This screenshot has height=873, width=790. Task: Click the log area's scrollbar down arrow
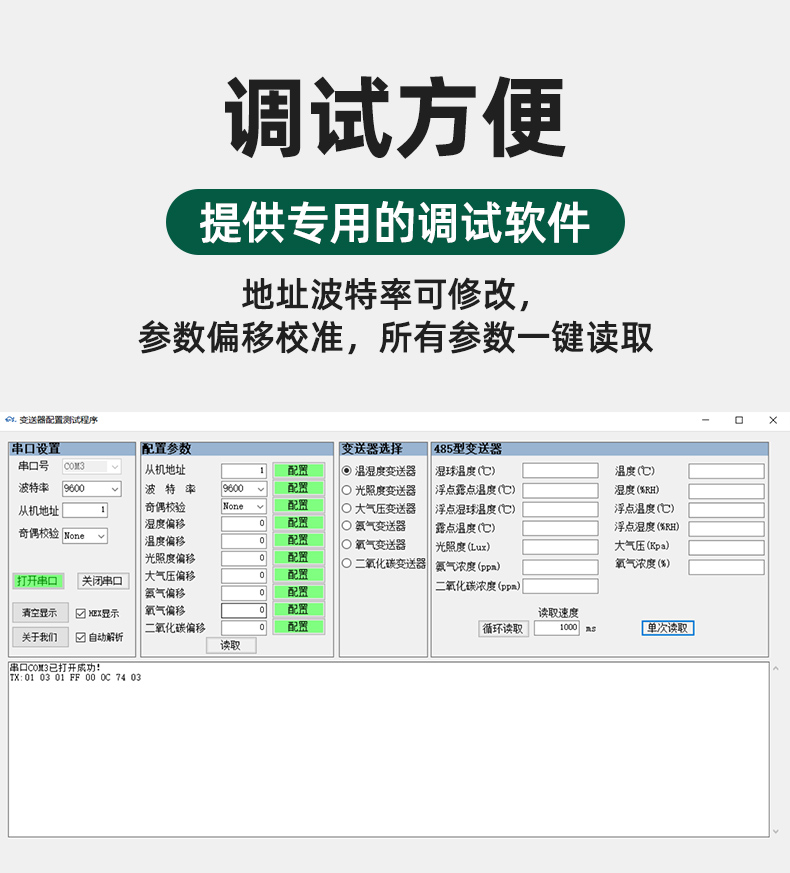pyautogui.click(x=776, y=830)
